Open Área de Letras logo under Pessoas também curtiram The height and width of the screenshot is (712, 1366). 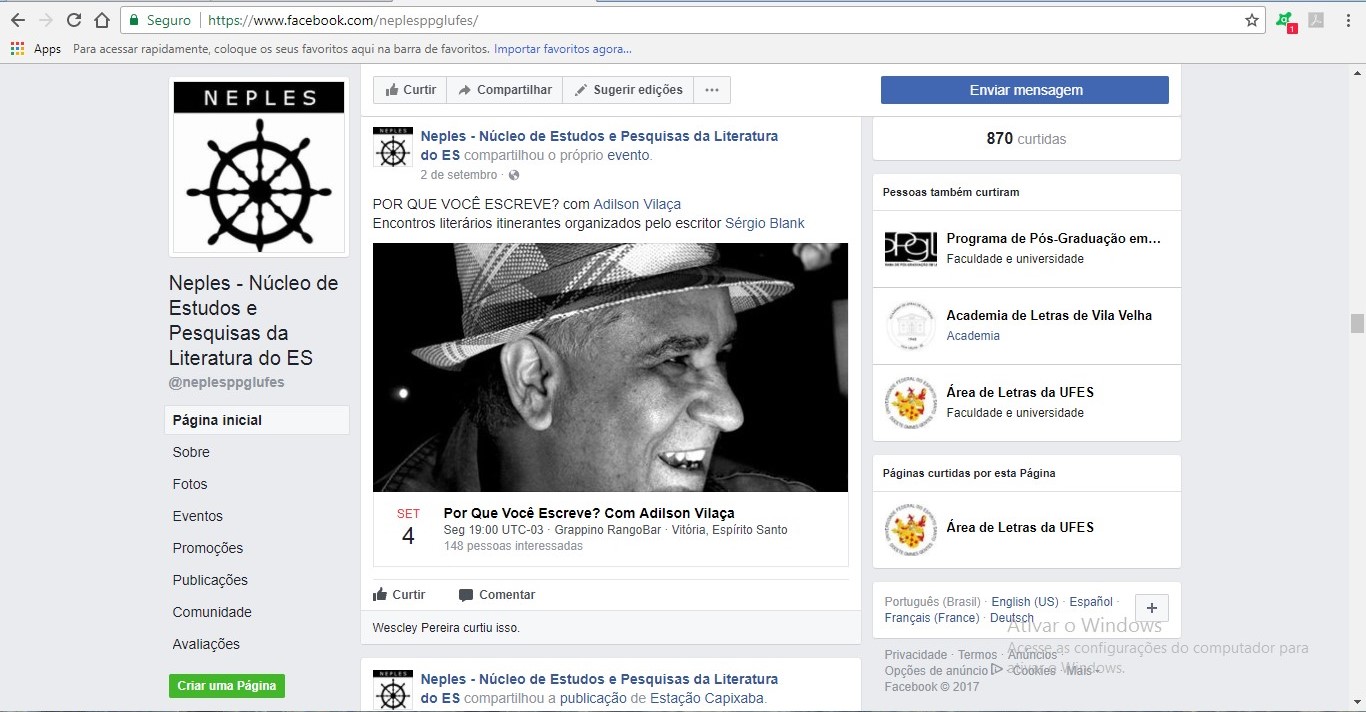coord(911,403)
